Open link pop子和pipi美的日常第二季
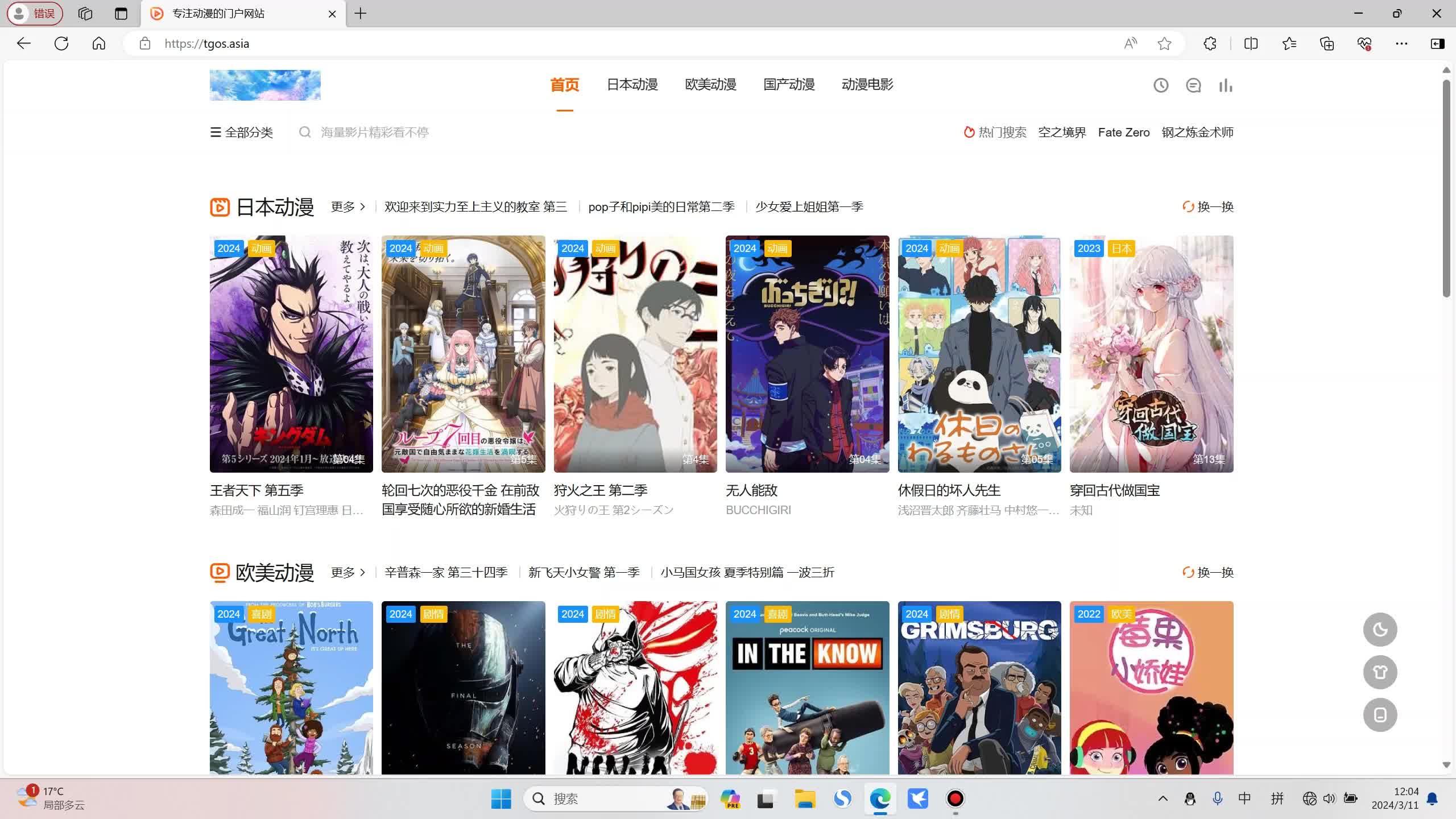This screenshot has height=819, width=1456. 661,206
